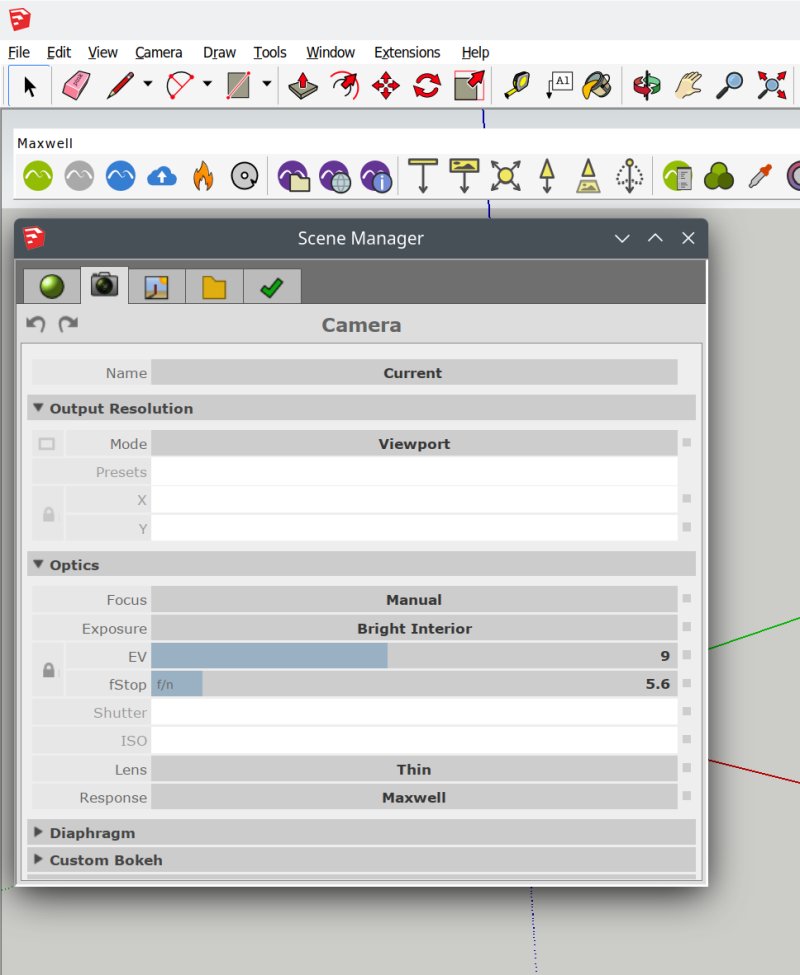Expand the Custom Bokeh section
This screenshot has width=800, height=975.
point(39,859)
